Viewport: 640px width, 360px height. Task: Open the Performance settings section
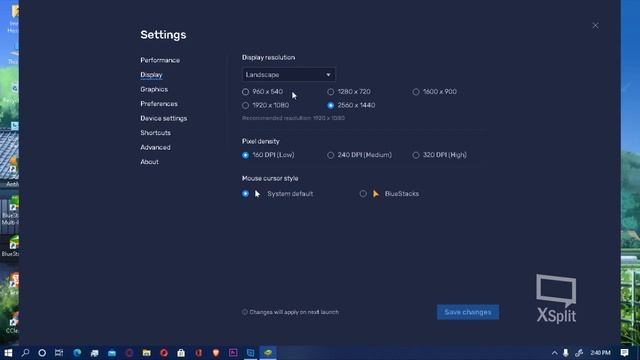click(160, 60)
